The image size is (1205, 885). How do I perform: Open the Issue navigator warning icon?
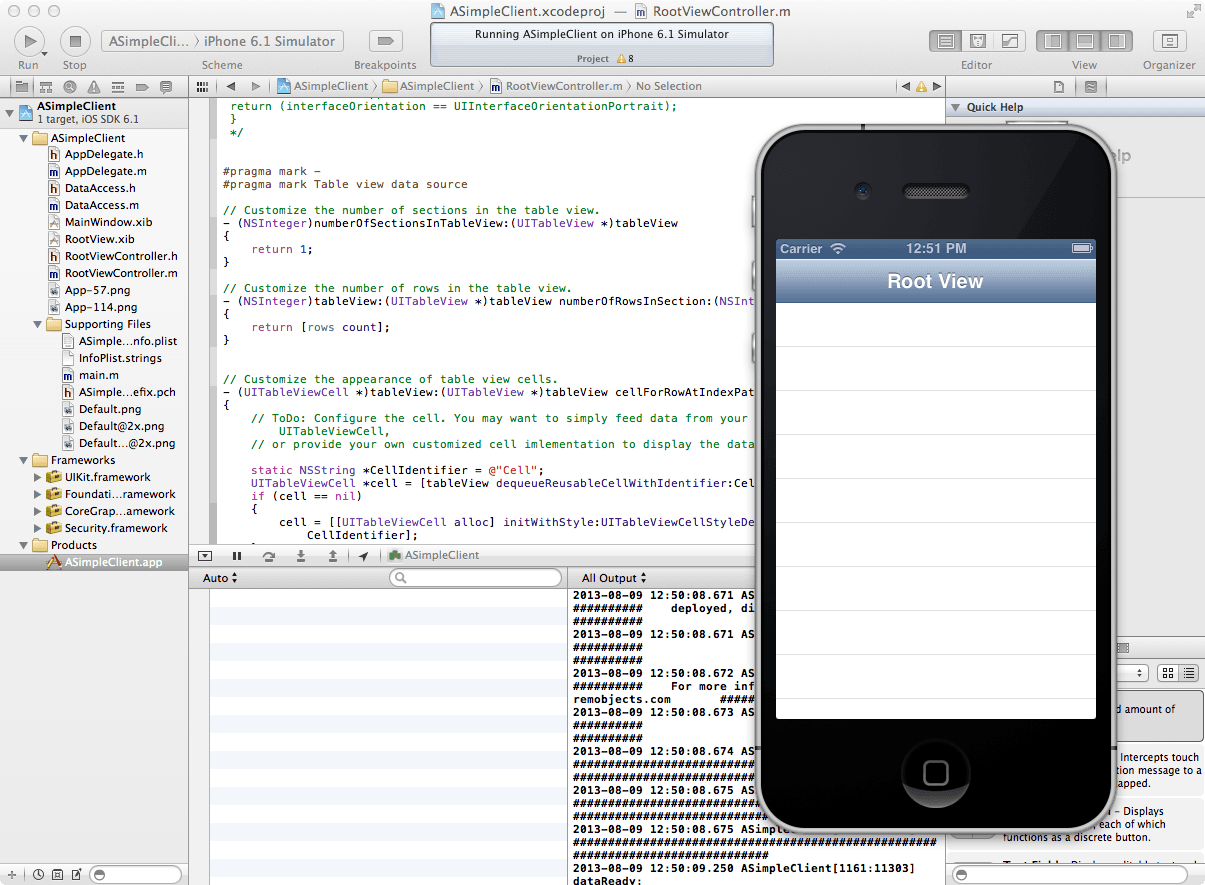(x=95, y=87)
